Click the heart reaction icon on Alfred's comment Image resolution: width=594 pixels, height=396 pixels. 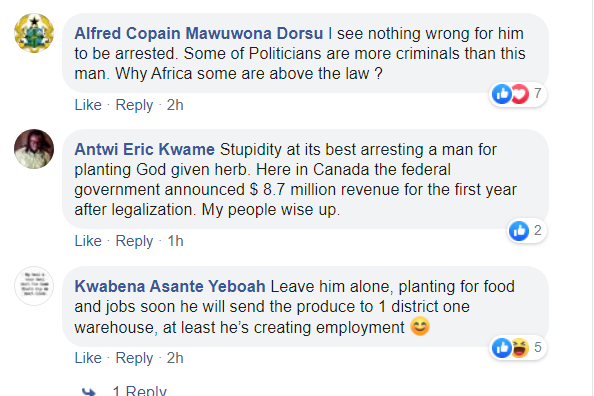[520, 94]
